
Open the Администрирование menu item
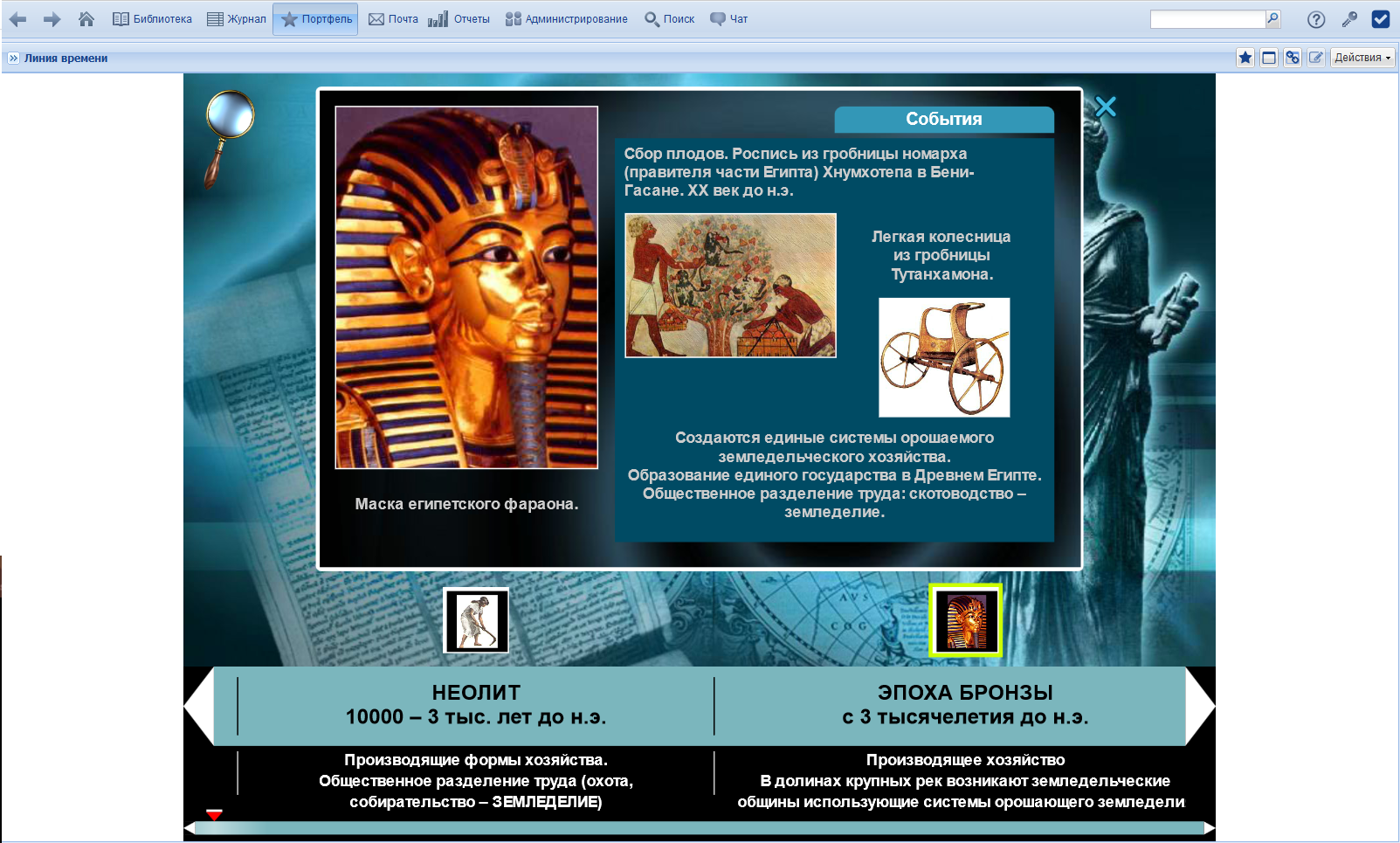[567, 19]
